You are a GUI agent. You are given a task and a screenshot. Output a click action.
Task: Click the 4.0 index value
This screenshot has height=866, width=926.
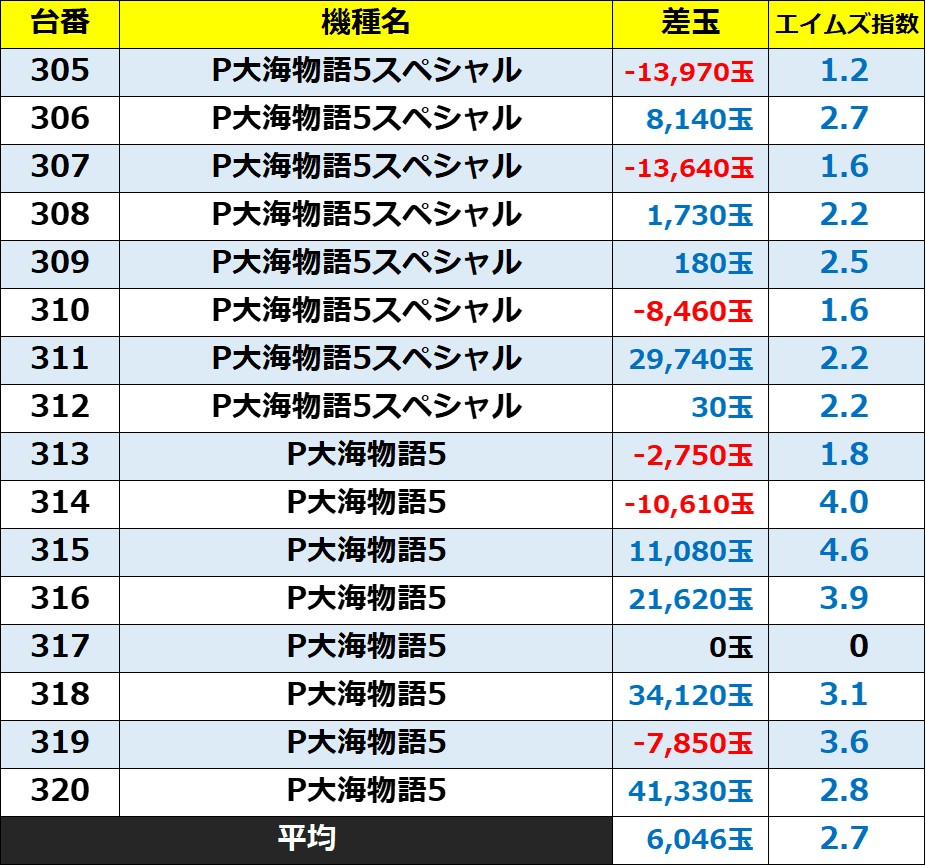click(x=844, y=503)
